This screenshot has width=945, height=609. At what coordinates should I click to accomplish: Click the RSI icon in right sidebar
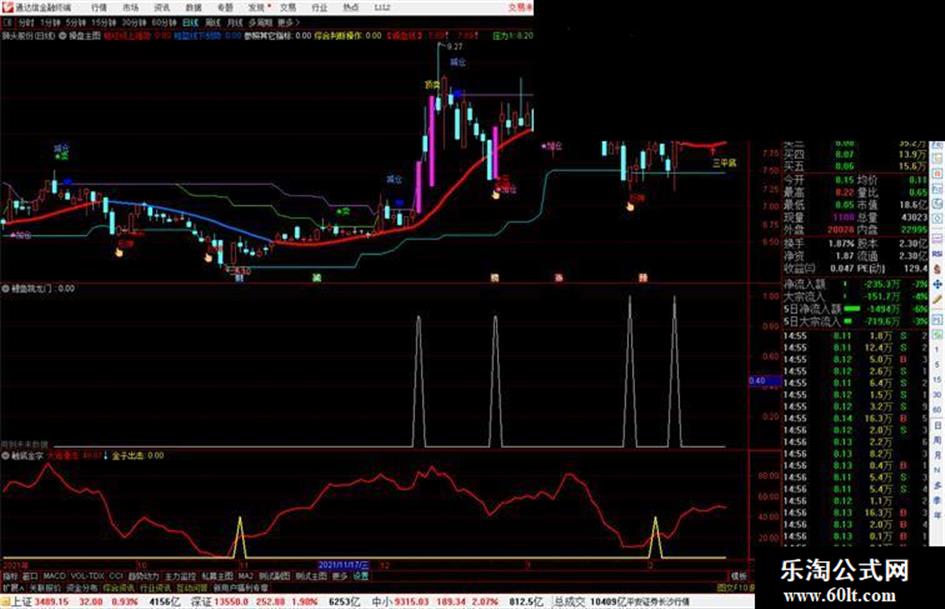937,254
